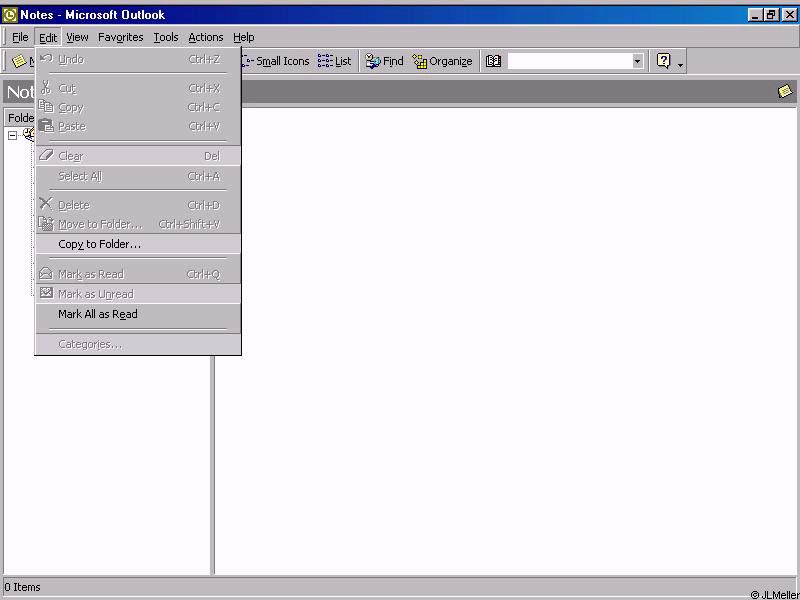The width and height of the screenshot is (800, 600).
Task: Click the Paste clipboard entry
Action: [x=138, y=126]
